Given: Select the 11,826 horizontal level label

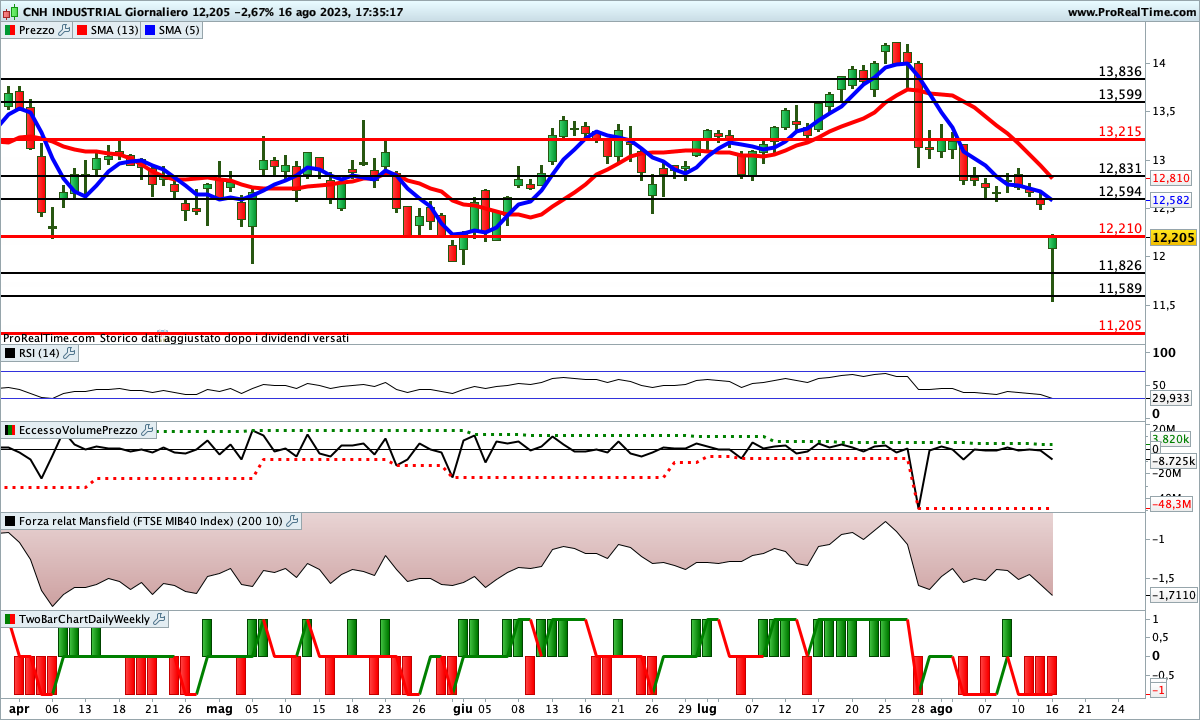Looking at the screenshot, I should pyautogui.click(x=1120, y=265).
